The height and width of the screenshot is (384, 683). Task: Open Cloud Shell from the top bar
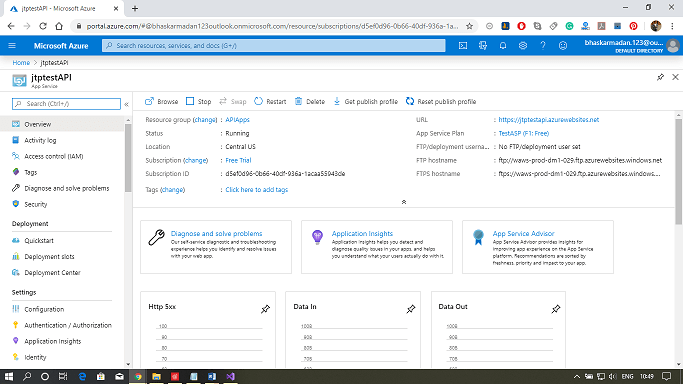463,46
